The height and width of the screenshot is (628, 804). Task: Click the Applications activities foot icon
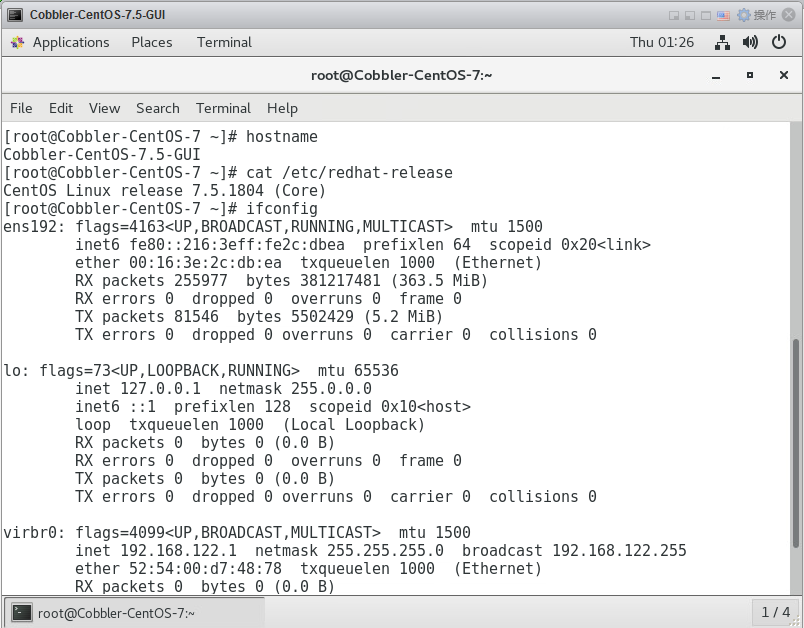17,43
